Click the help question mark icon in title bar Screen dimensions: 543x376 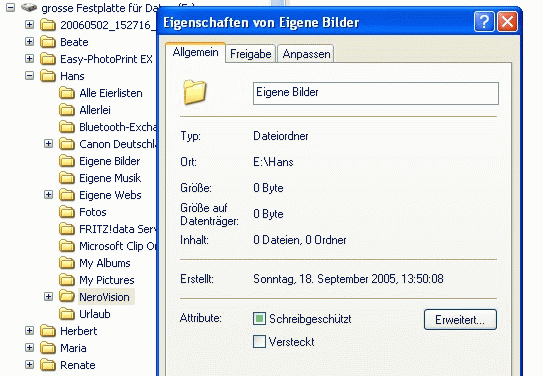click(484, 22)
